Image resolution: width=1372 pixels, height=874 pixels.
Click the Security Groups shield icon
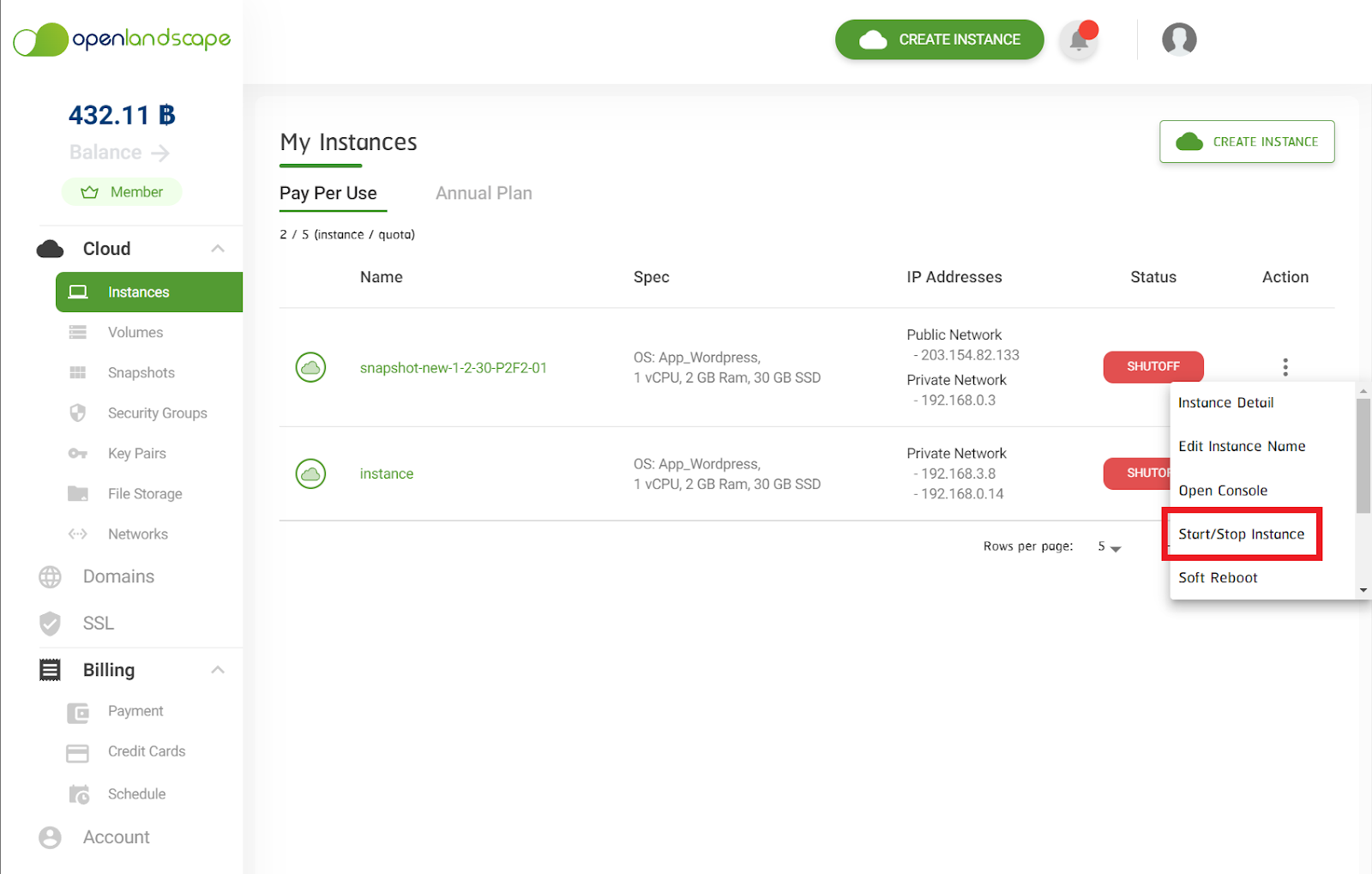[77, 413]
